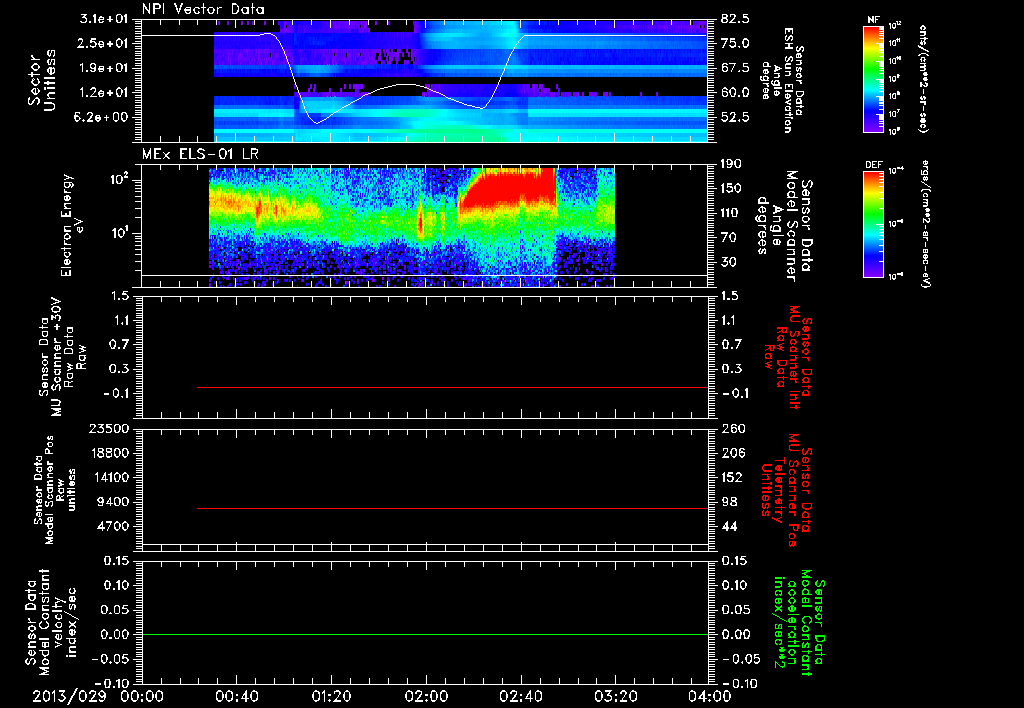Screen dimensions: 1024x708
Task: Click the 75.0 elevation tick value
Action: (735, 43)
